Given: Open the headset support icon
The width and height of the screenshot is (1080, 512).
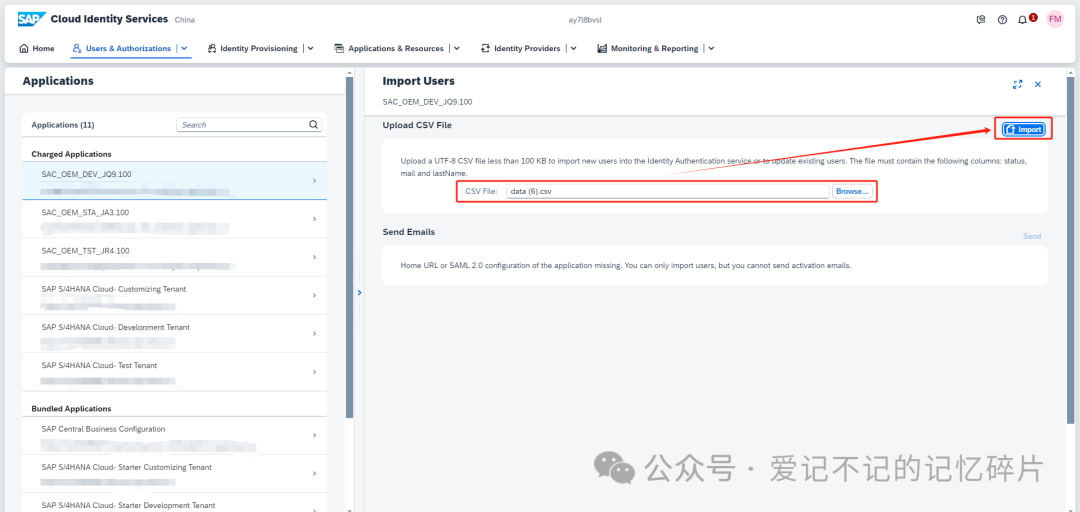Looking at the screenshot, I should point(981,19).
